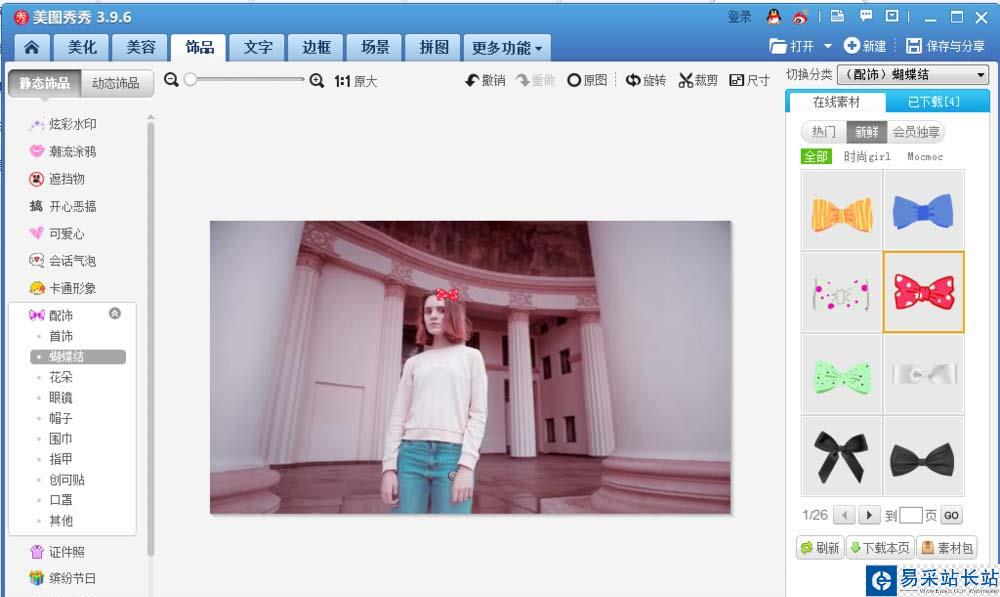
Task: Choose the black ribbon bow
Action: tap(841, 456)
